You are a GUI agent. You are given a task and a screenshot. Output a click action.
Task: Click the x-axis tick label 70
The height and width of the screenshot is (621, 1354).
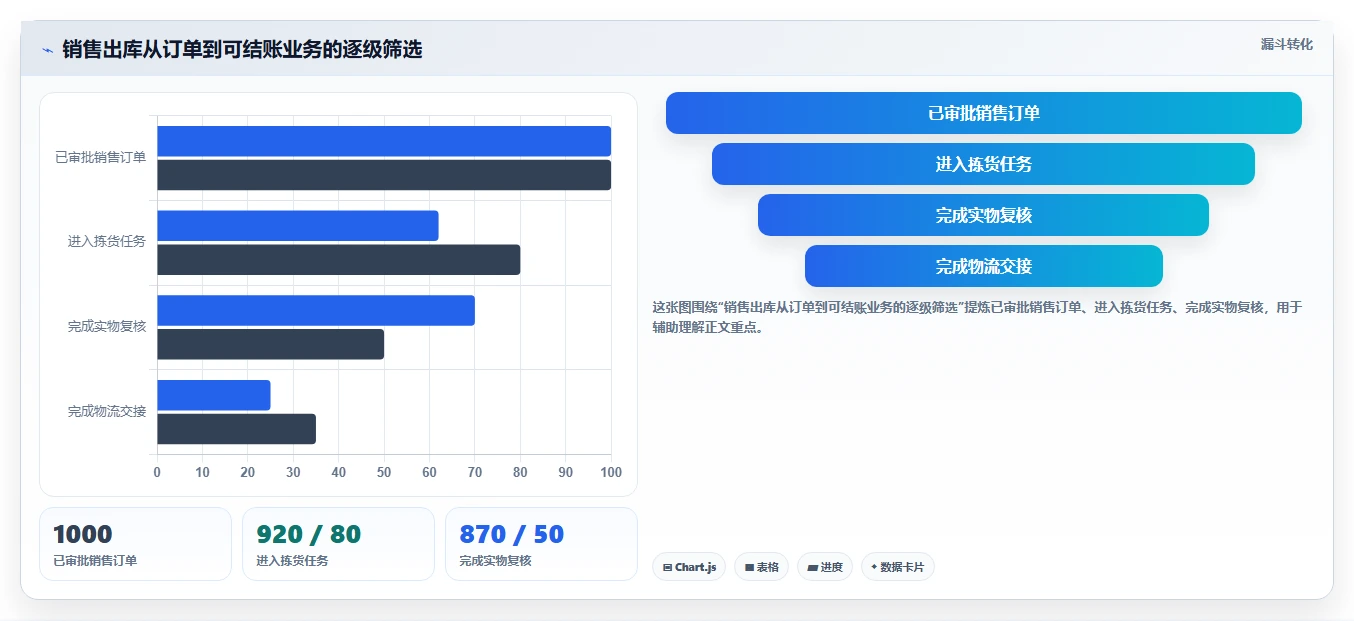pos(475,473)
